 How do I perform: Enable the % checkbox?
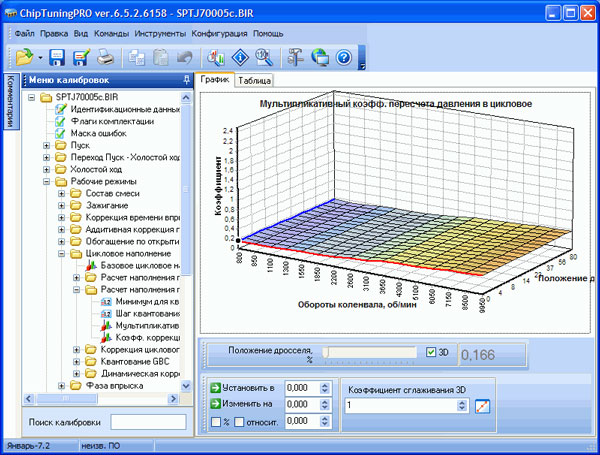(216, 422)
